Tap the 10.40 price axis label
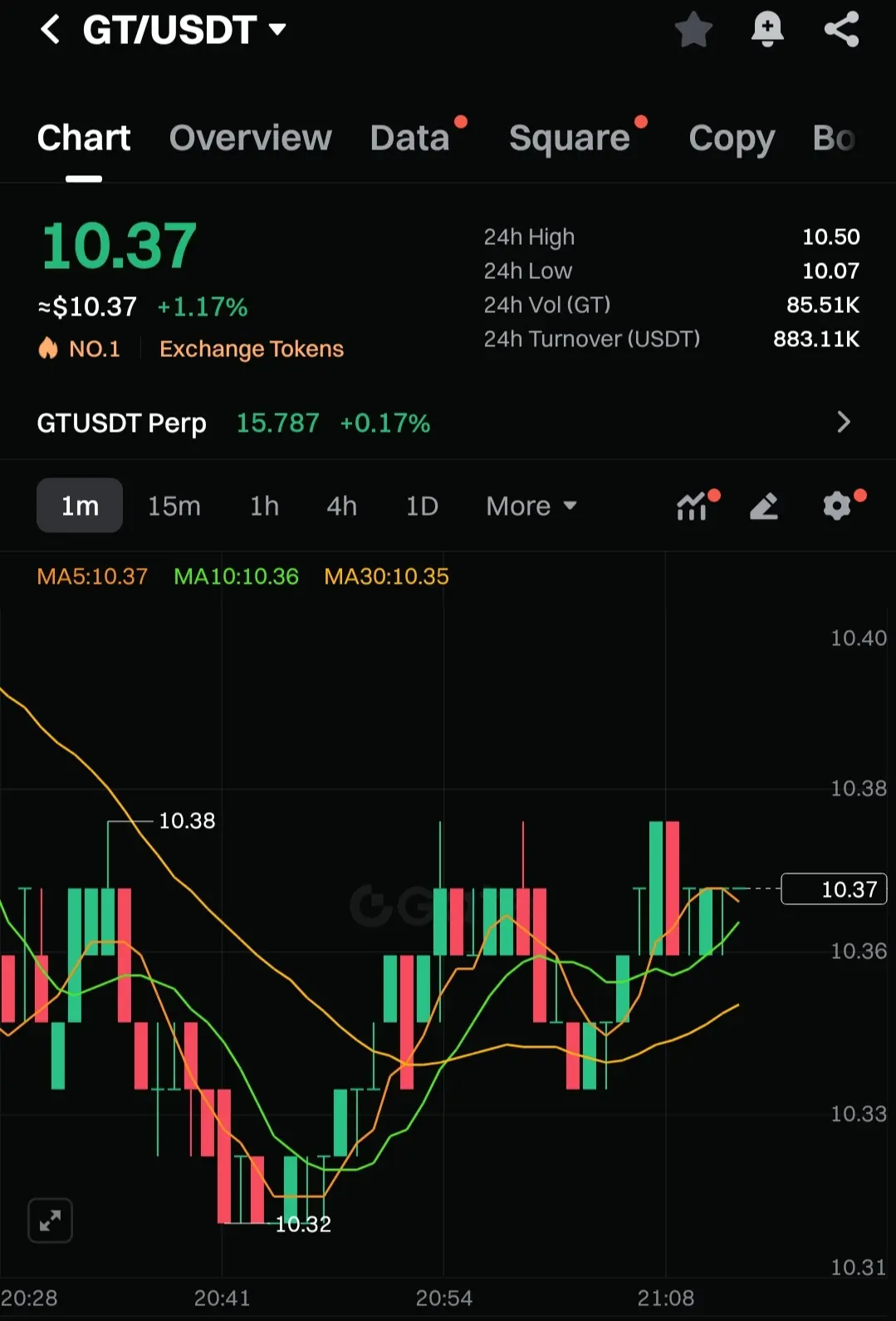The image size is (896, 1321). pos(859,638)
